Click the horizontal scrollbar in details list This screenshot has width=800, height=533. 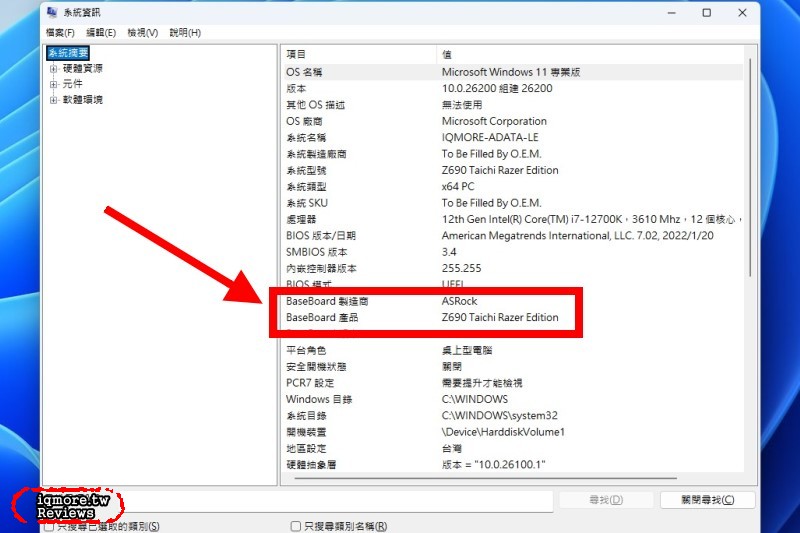(x=485, y=478)
